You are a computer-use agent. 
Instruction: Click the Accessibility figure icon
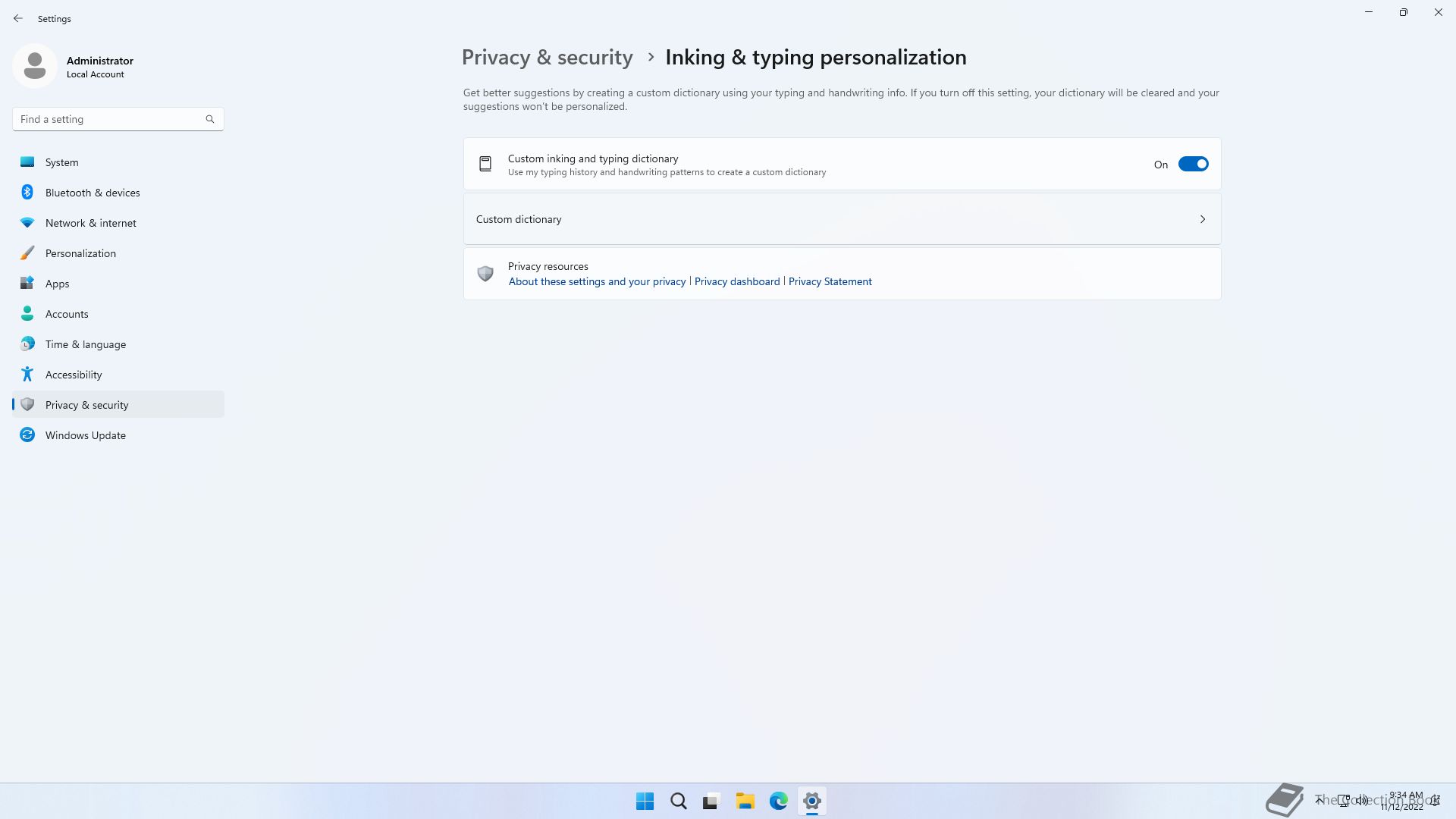click(27, 375)
